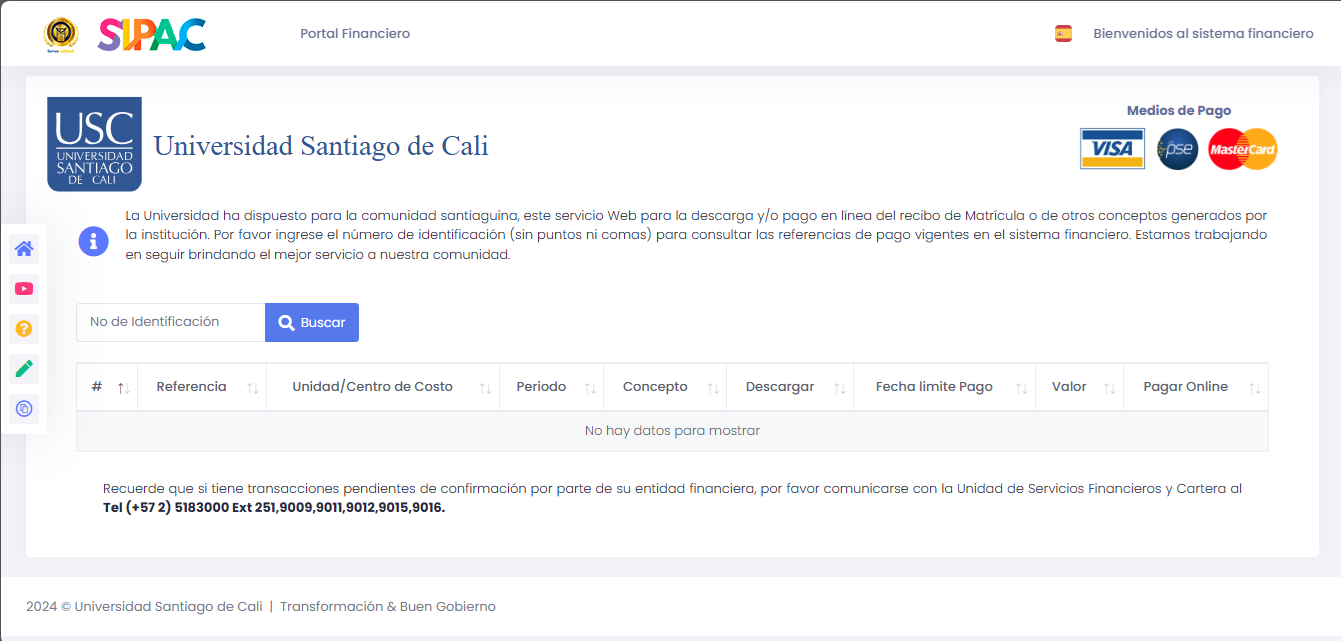The width and height of the screenshot is (1341, 641).
Task: Click the home icon in left sidebar
Action: 24,249
